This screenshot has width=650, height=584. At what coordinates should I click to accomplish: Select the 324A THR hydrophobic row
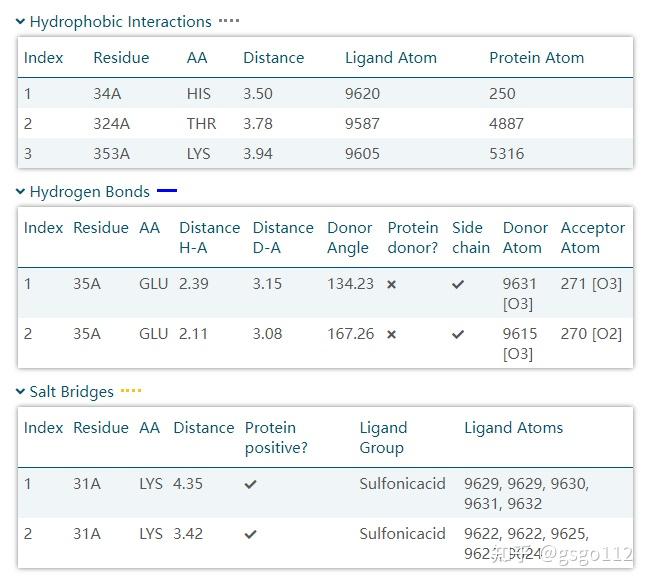coord(325,124)
